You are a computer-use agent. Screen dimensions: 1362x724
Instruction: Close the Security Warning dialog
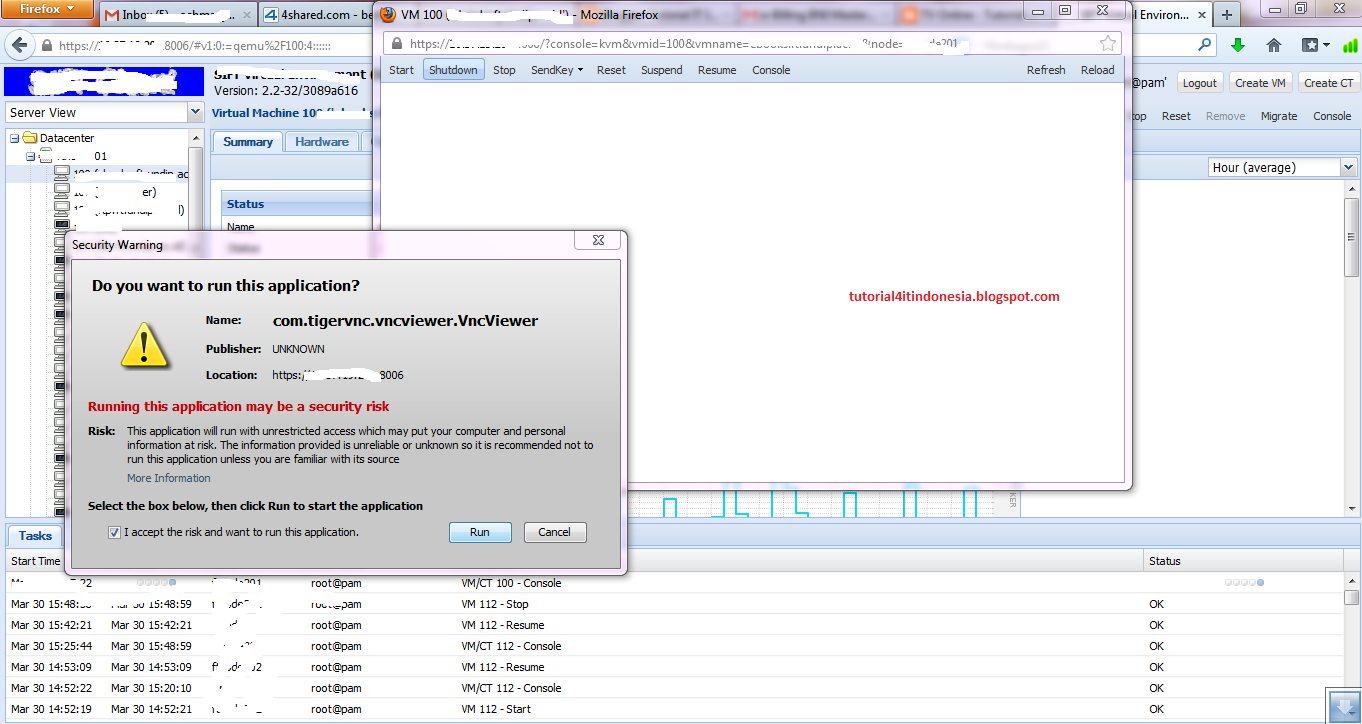(598, 241)
